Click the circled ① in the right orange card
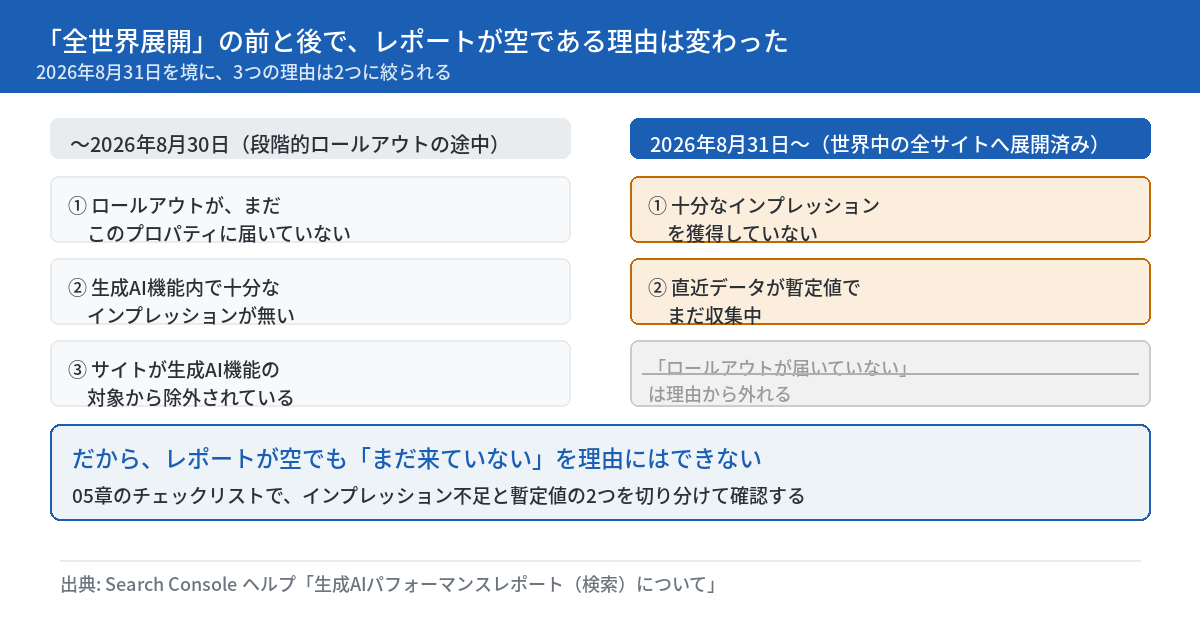 click(x=657, y=206)
